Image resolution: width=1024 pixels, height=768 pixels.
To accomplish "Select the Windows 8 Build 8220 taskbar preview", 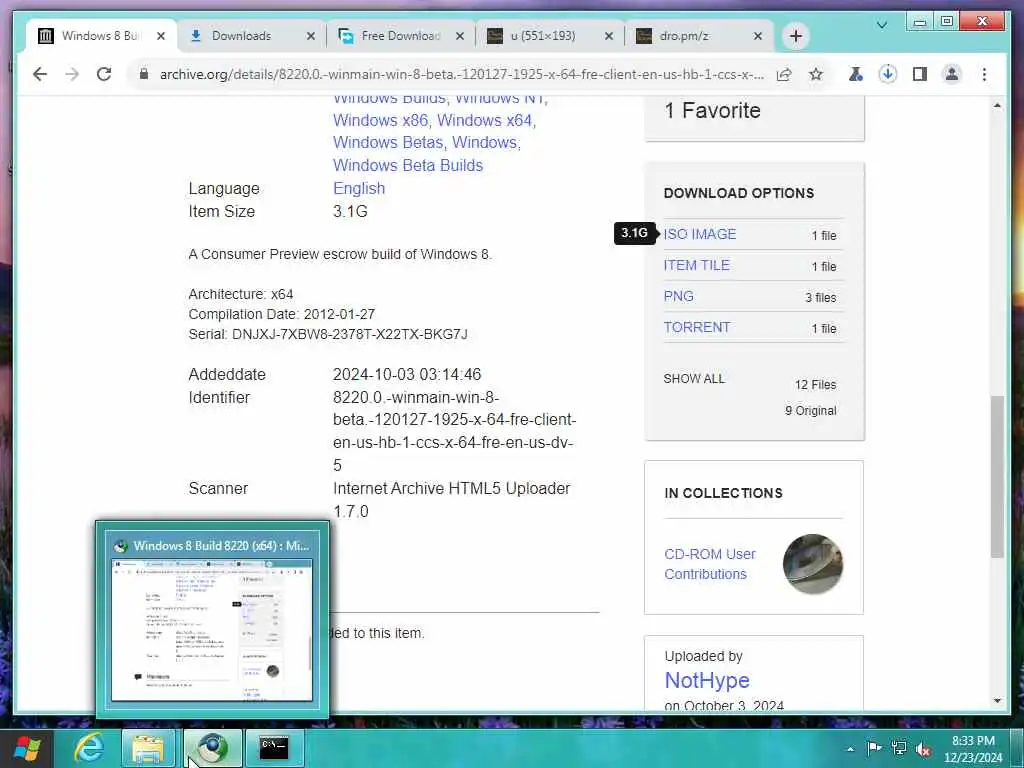I will click(212, 620).
